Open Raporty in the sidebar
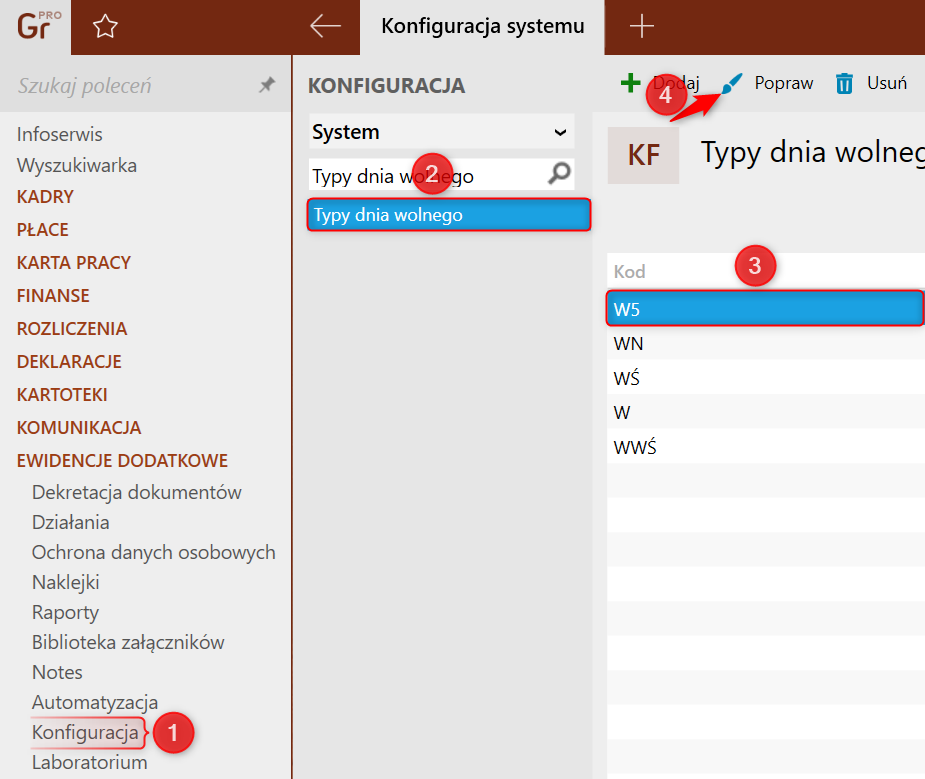925x779 pixels. click(65, 613)
